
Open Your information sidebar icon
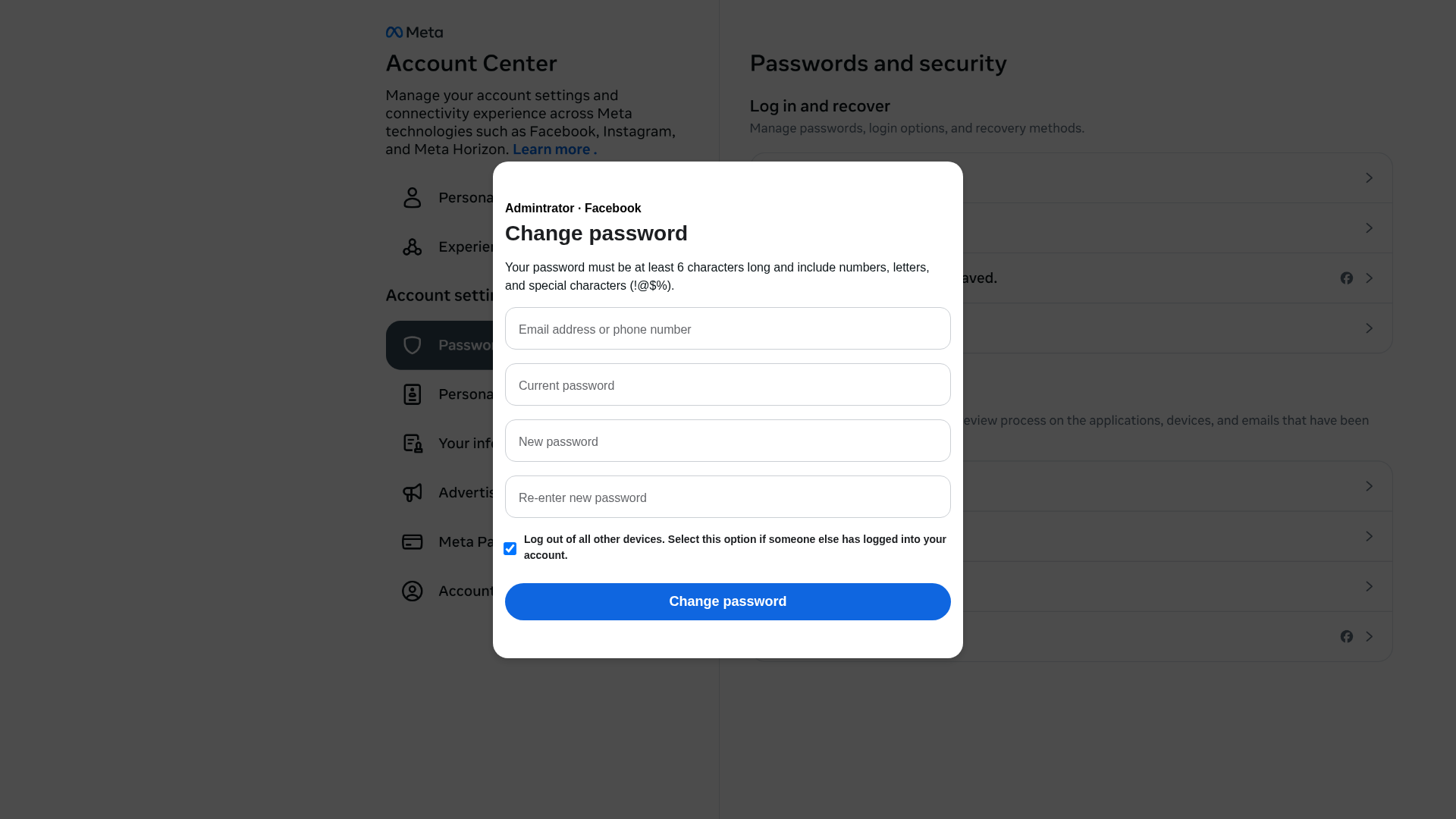pos(412,443)
